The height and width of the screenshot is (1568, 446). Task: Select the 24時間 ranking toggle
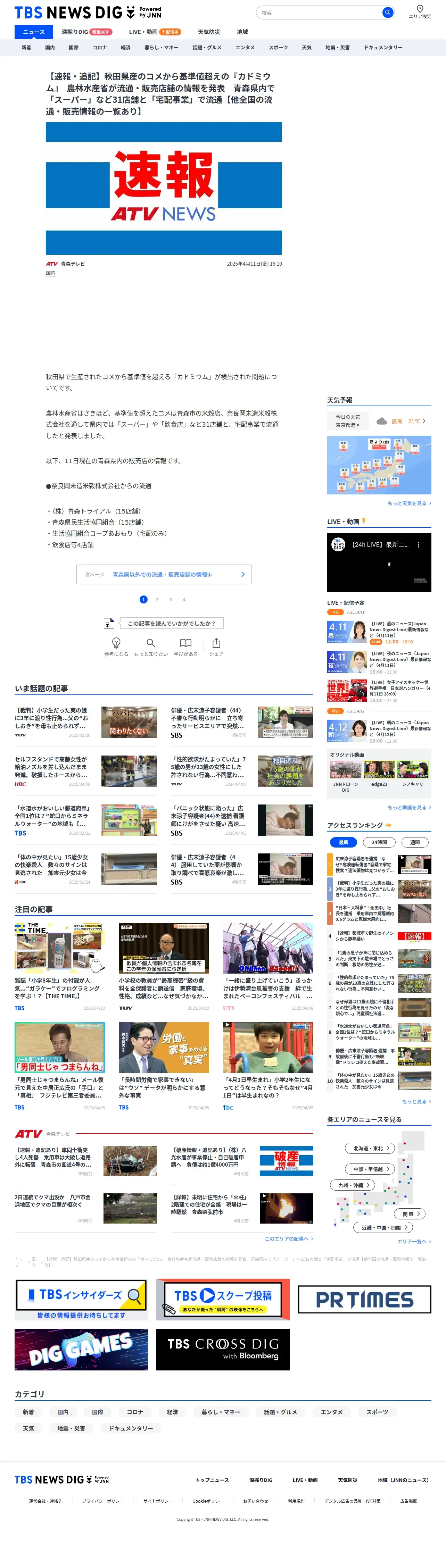coord(379,842)
